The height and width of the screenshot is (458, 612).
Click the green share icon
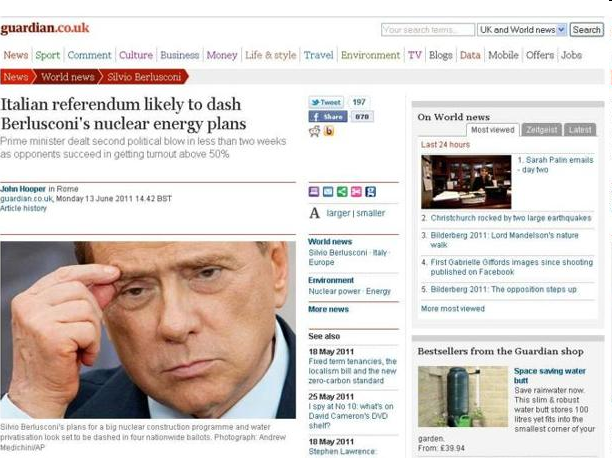click(342, 191)
